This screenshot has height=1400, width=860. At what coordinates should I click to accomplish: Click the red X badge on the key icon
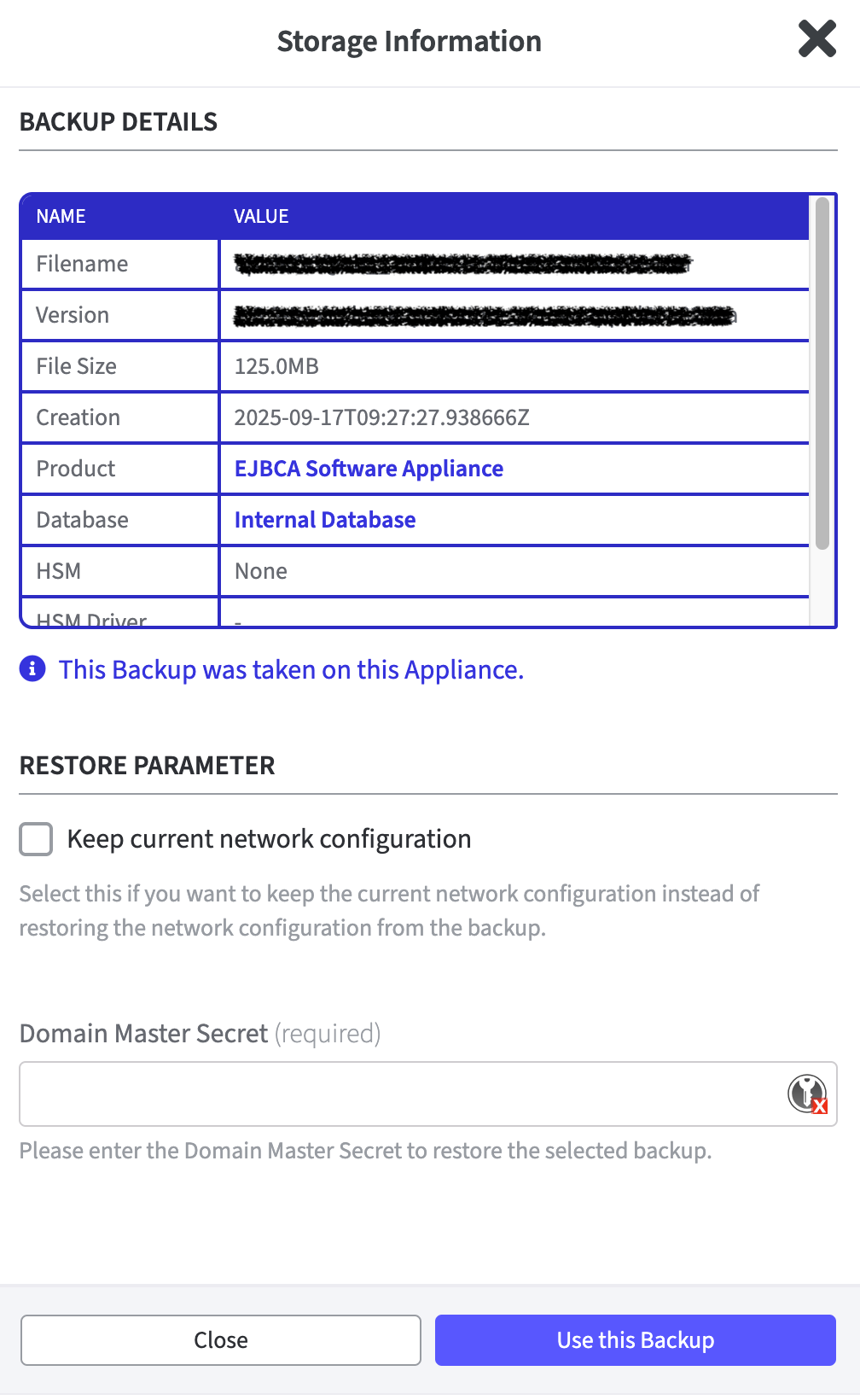coord(819,1107)
